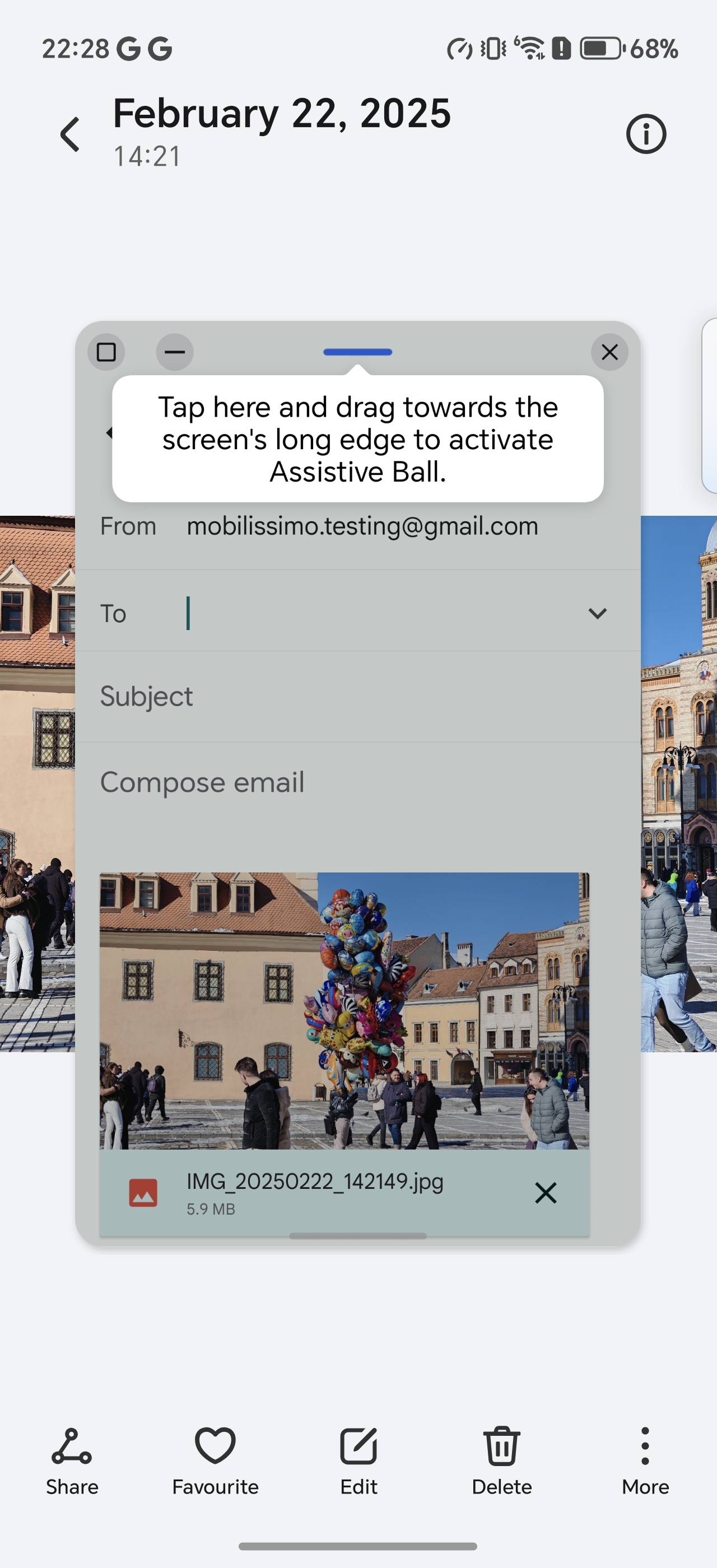Screen dimensions: 717x1568
Task: Tap the red image file type icon
Action: pyautogui.click(x=143, y=1192)
